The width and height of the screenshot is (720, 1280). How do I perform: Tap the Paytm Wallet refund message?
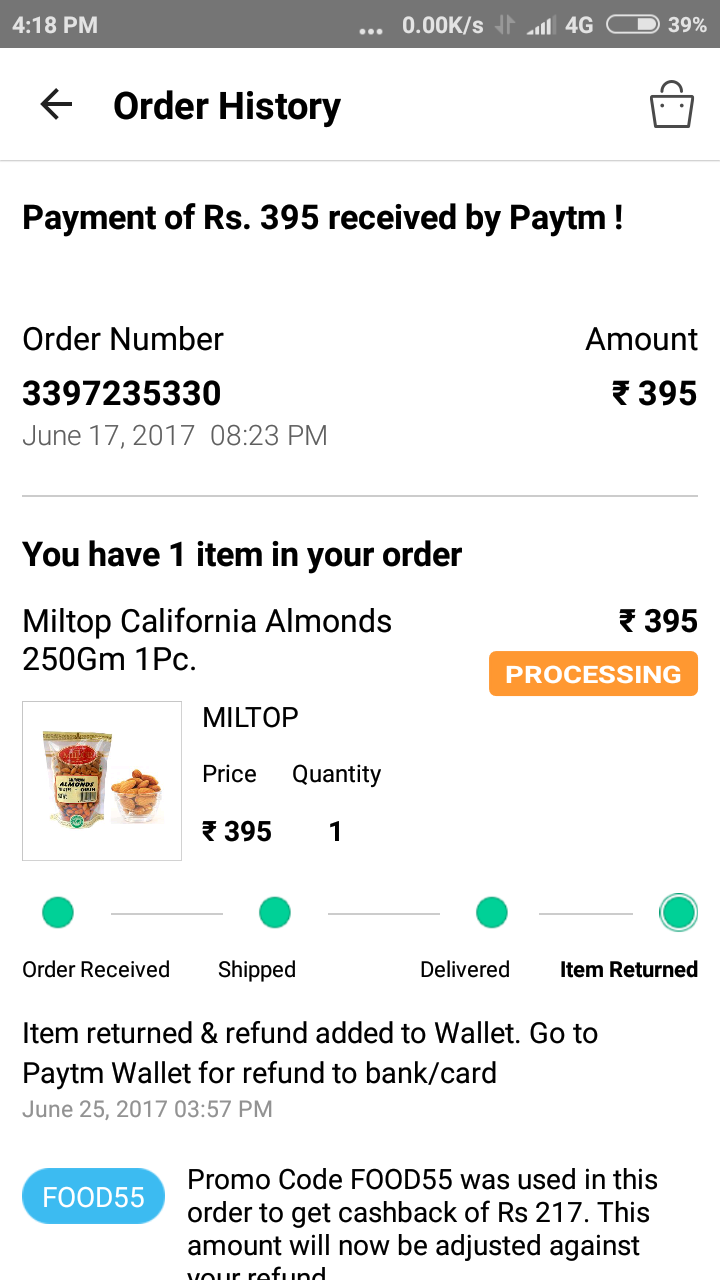point(310,1053)
